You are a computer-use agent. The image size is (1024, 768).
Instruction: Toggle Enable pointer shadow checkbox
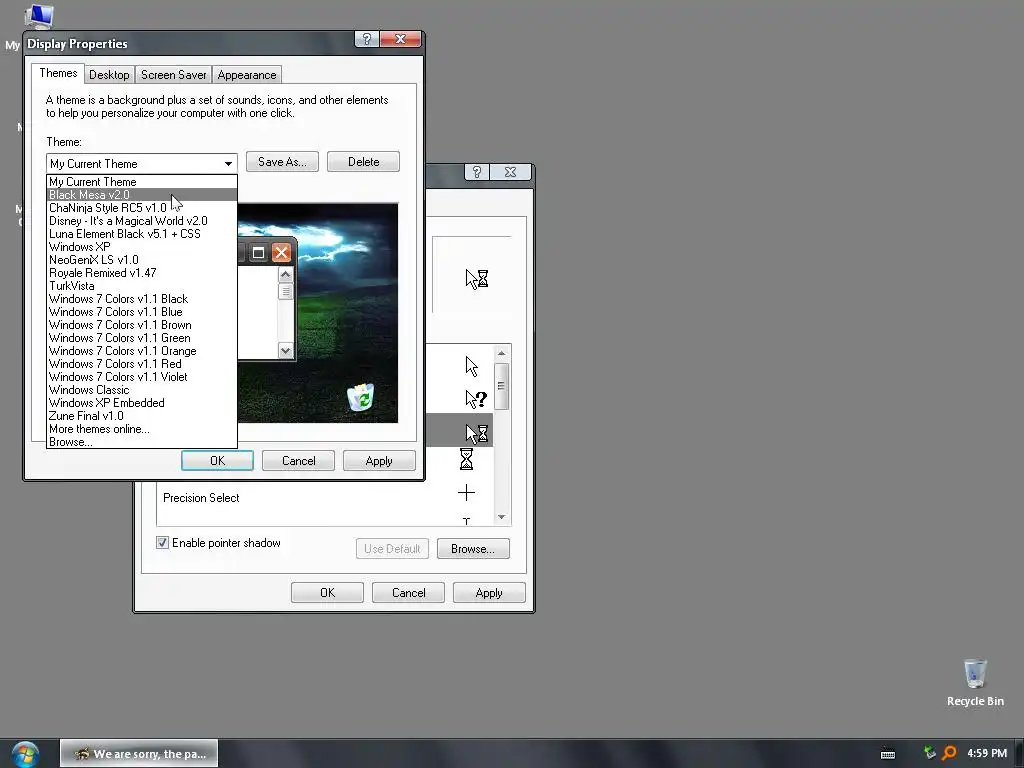(163, 543)
